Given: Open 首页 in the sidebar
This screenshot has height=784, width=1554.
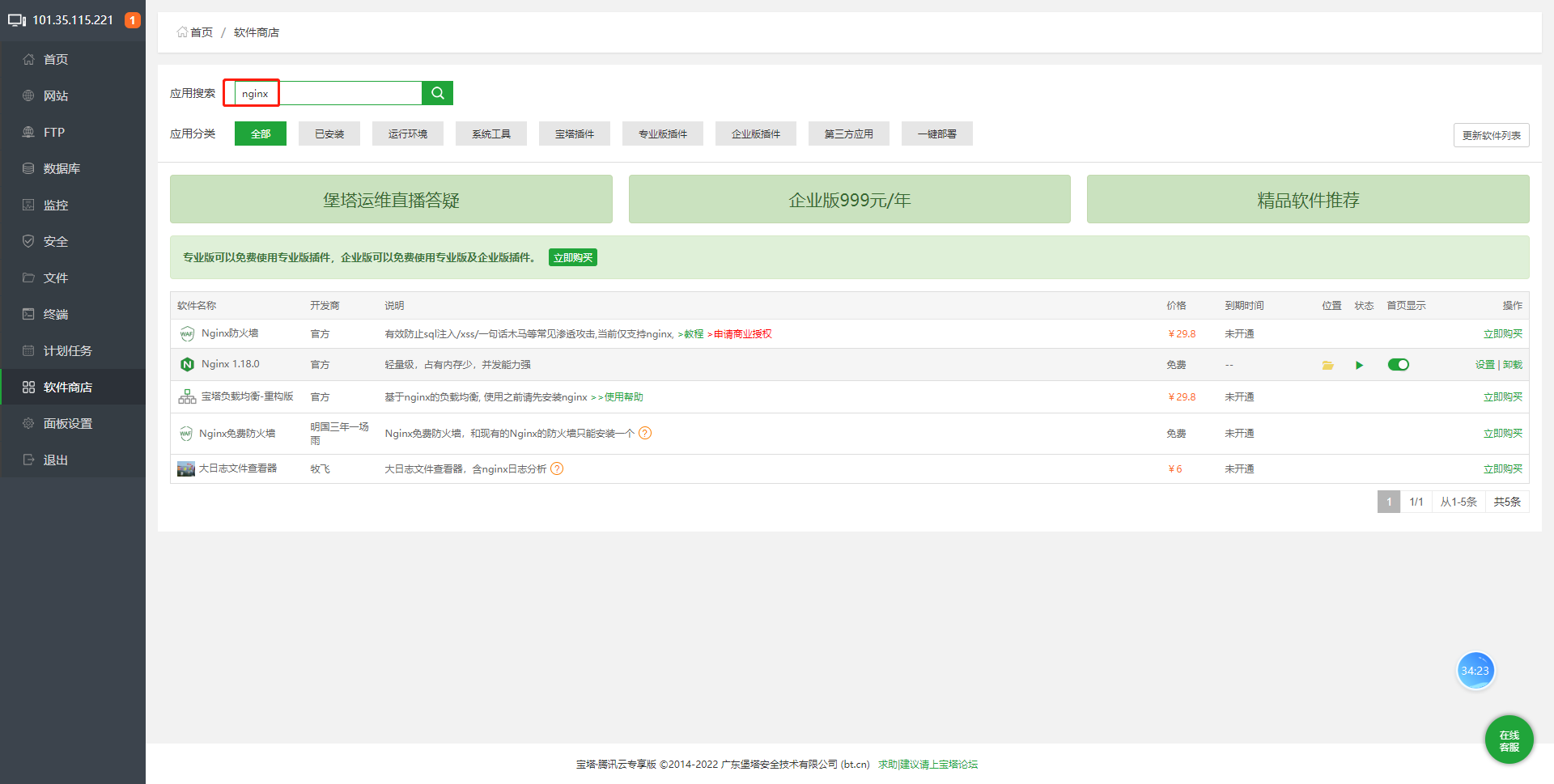Looking at the screenshot, I should click(x=73, y=59).
